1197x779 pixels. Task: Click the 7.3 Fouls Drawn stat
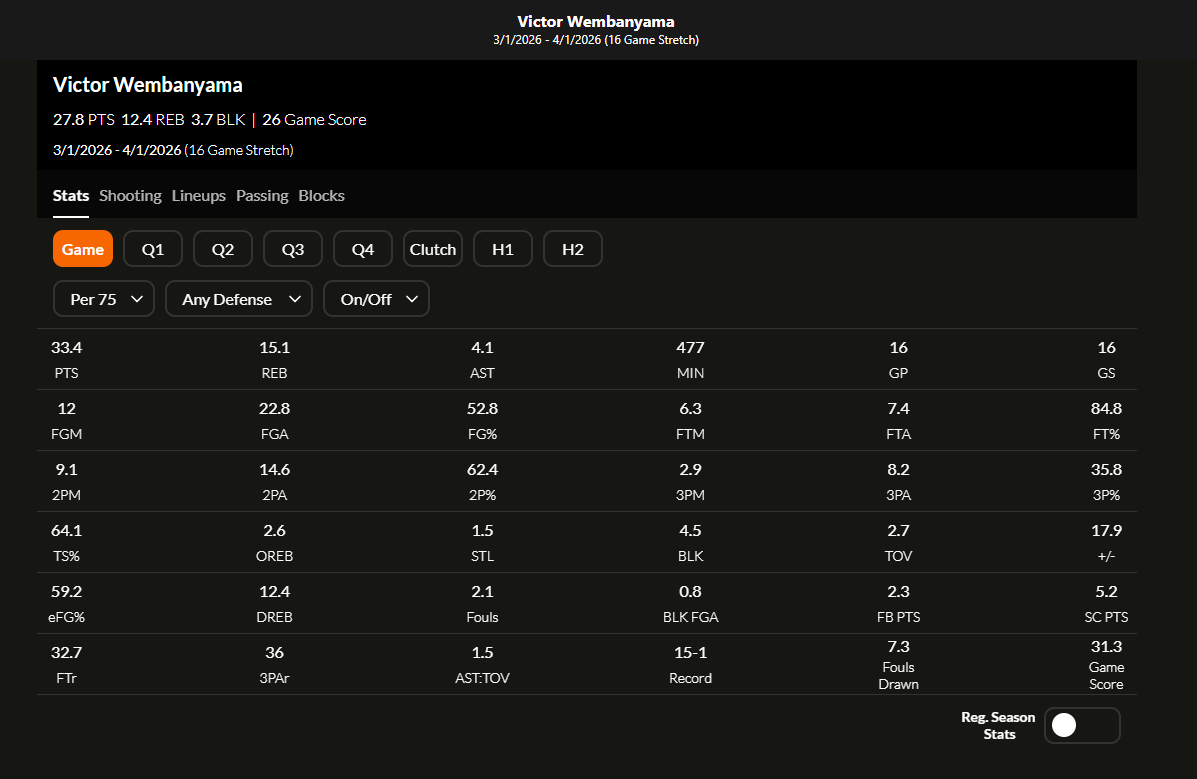[899, 665]
